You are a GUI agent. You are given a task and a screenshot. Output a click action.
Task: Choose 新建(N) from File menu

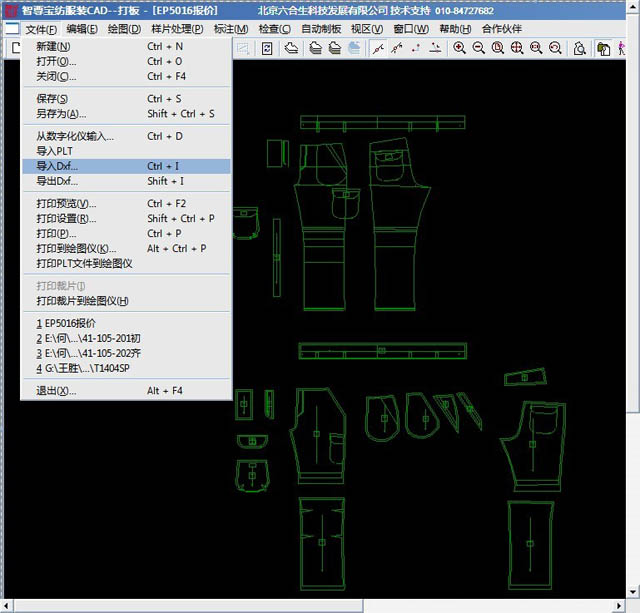127,47
